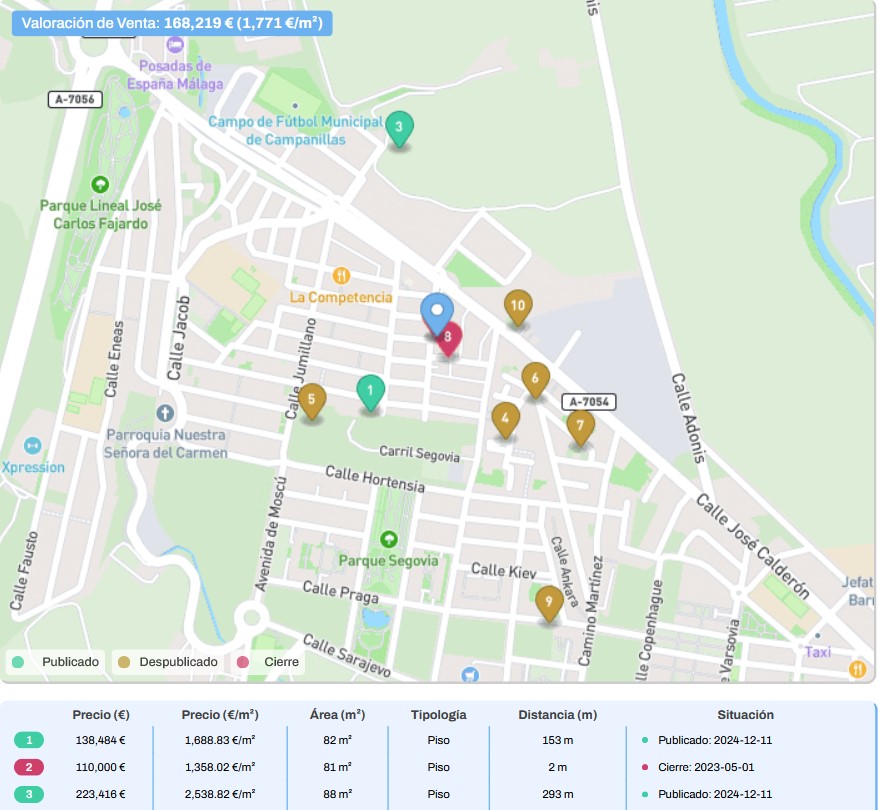Click gold map marker number 4
Viewport: 878px width, 810px height.
(506, 419)
